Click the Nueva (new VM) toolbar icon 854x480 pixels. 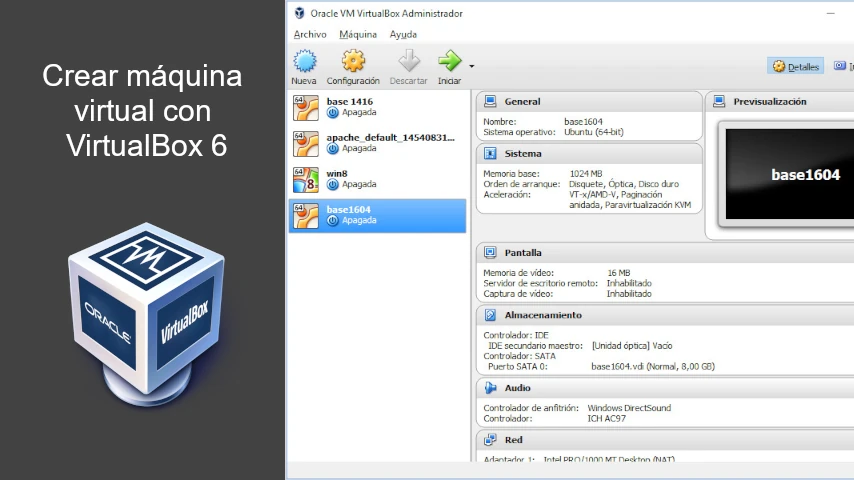tap(304, 61)
